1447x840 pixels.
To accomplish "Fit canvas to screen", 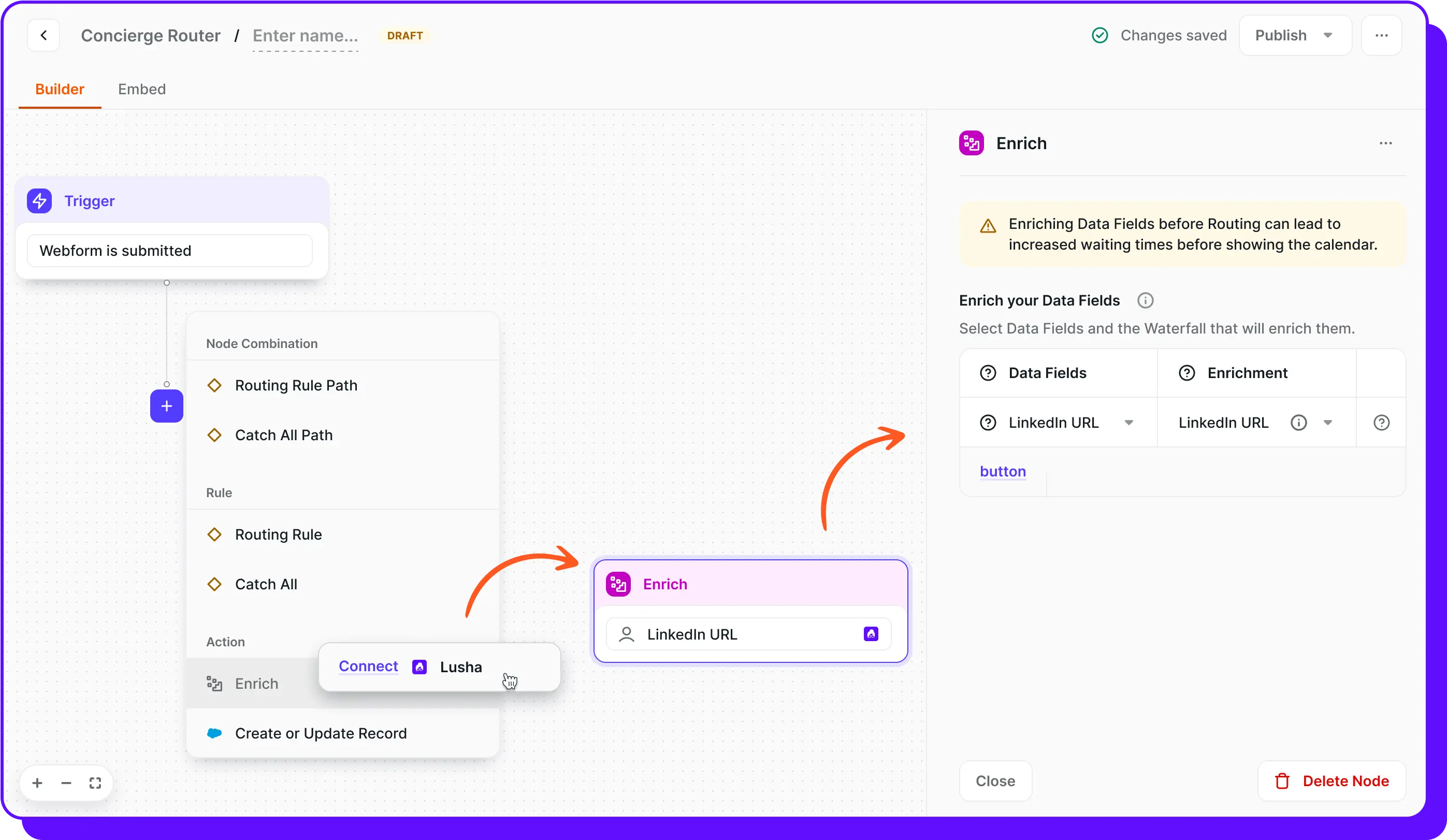I will [95, 783].
